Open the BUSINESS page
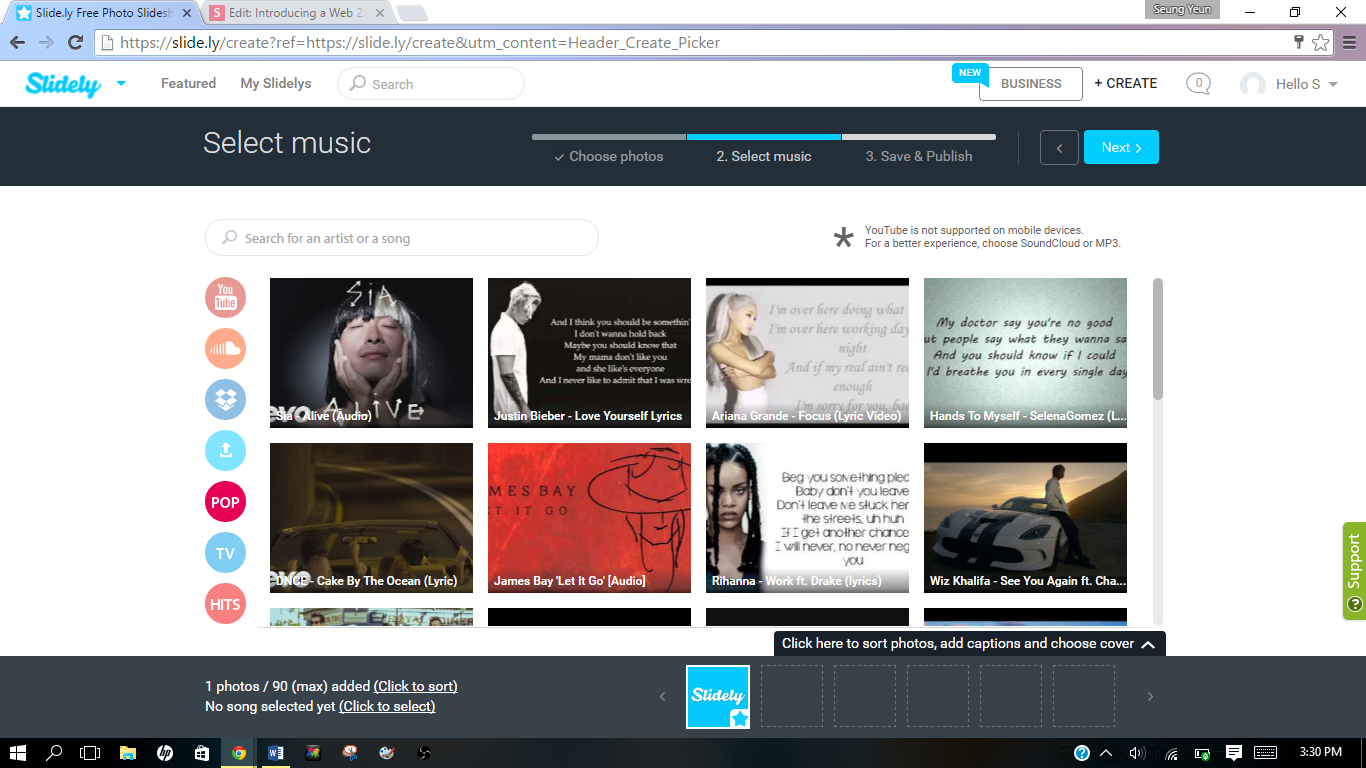This screenshot has width=1366, height=768. click(1031, 84)
